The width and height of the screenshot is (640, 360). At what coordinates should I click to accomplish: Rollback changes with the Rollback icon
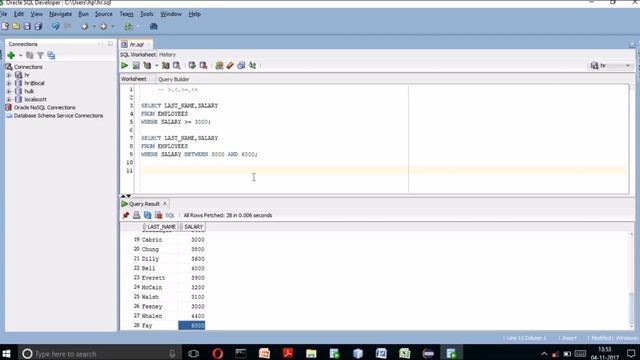click(x=203, y=66)
